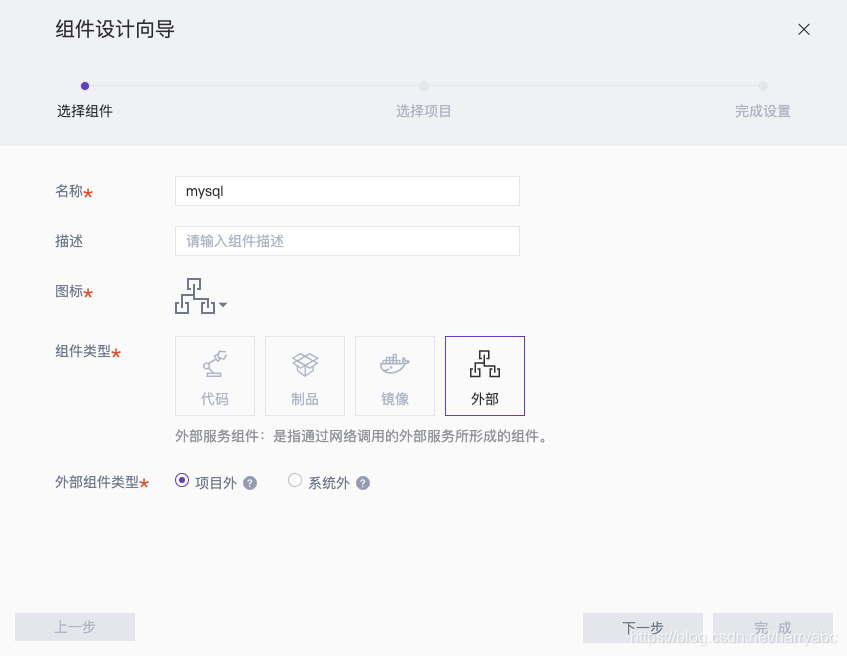Jump to the 完成设置 wizard step
This screenshot has height=656, width=847.
[x=762, y=110]
